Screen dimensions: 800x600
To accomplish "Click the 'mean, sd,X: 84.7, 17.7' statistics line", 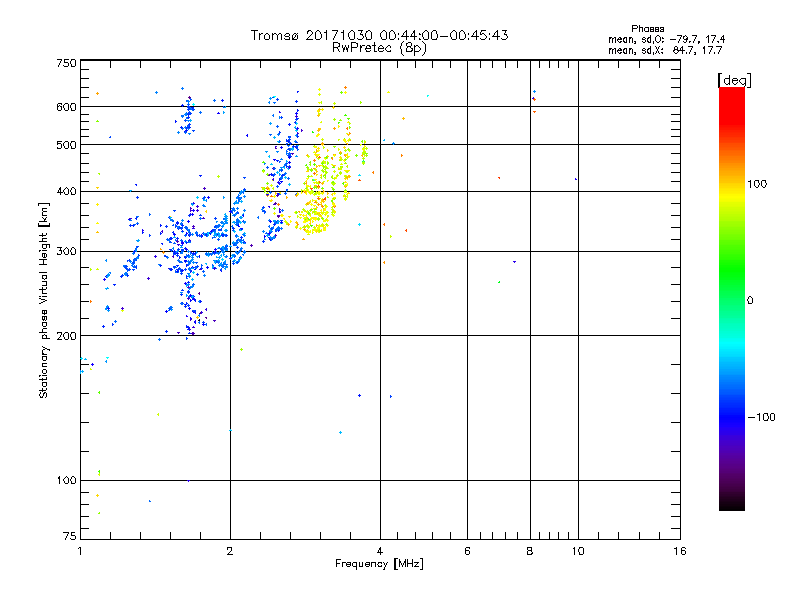I will [665, 50].
